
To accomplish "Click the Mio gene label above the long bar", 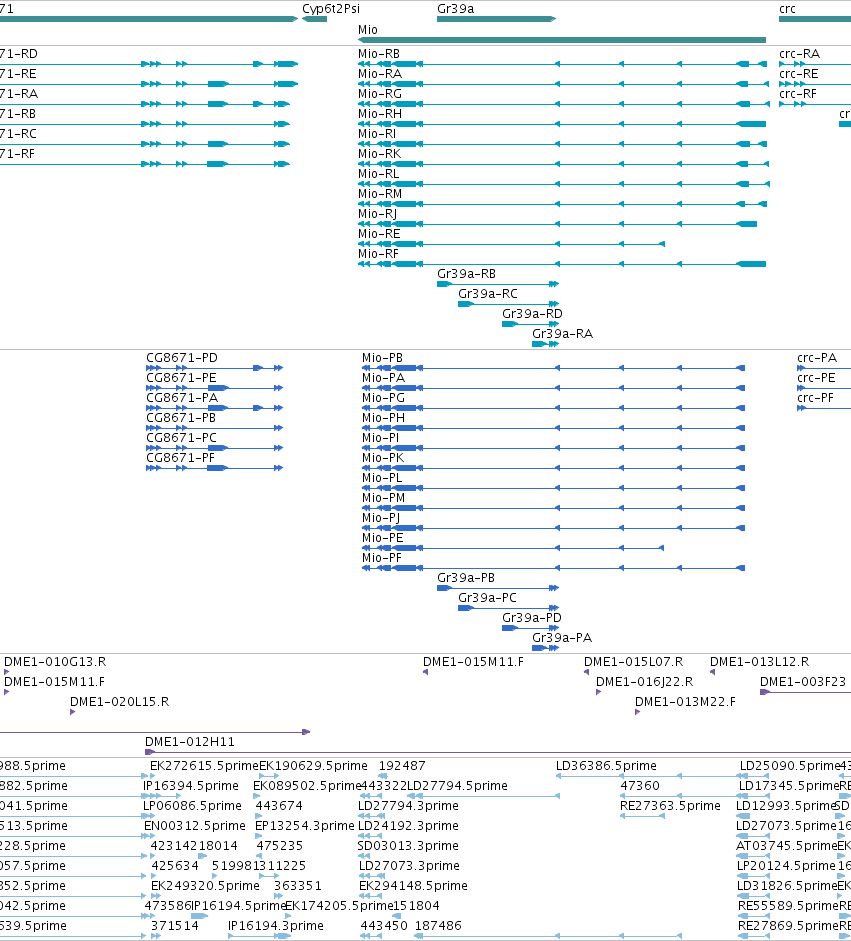I will [367, 29].
